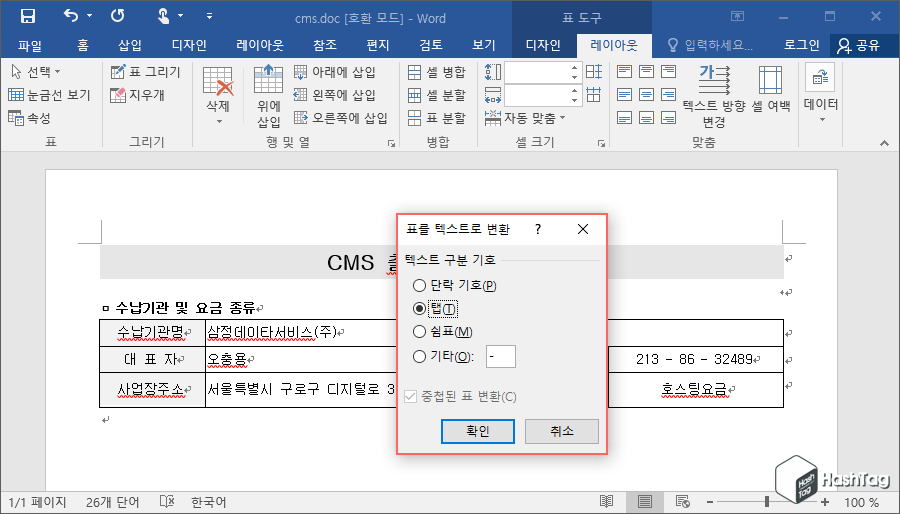Viewport: 900px width, 514px height.
Task: Collapse the ribbon with the chevron
Action: click(x=884, y=143)
